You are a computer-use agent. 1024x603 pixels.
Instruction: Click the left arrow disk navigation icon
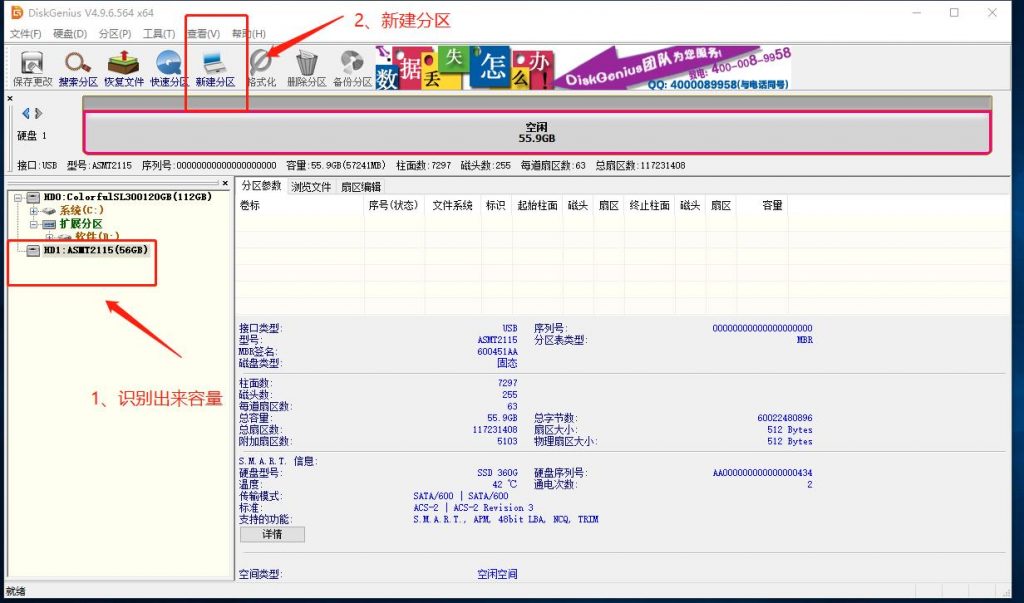tap(24, 112)
